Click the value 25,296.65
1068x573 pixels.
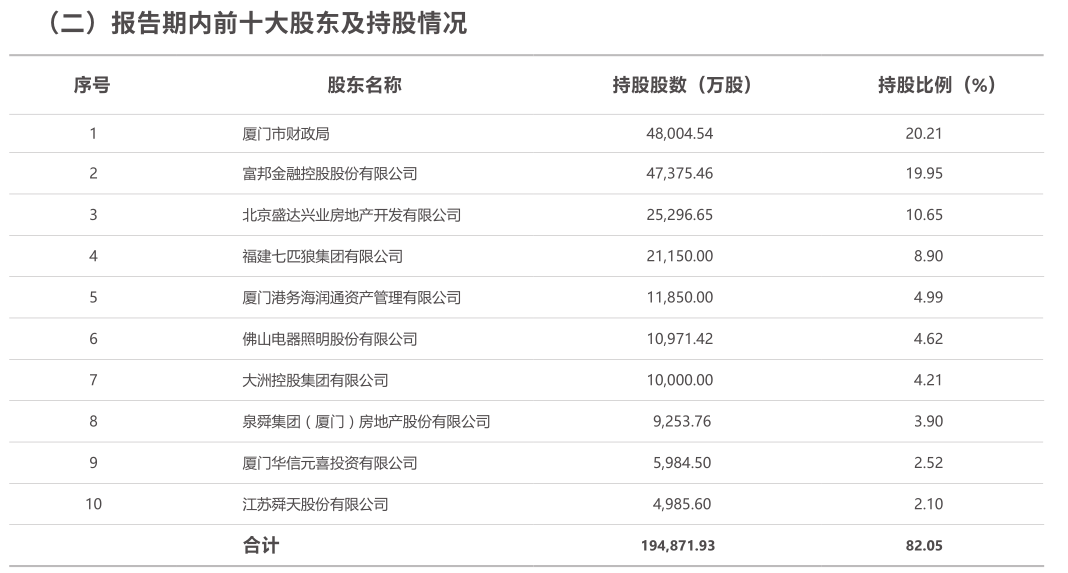(680, 215)
